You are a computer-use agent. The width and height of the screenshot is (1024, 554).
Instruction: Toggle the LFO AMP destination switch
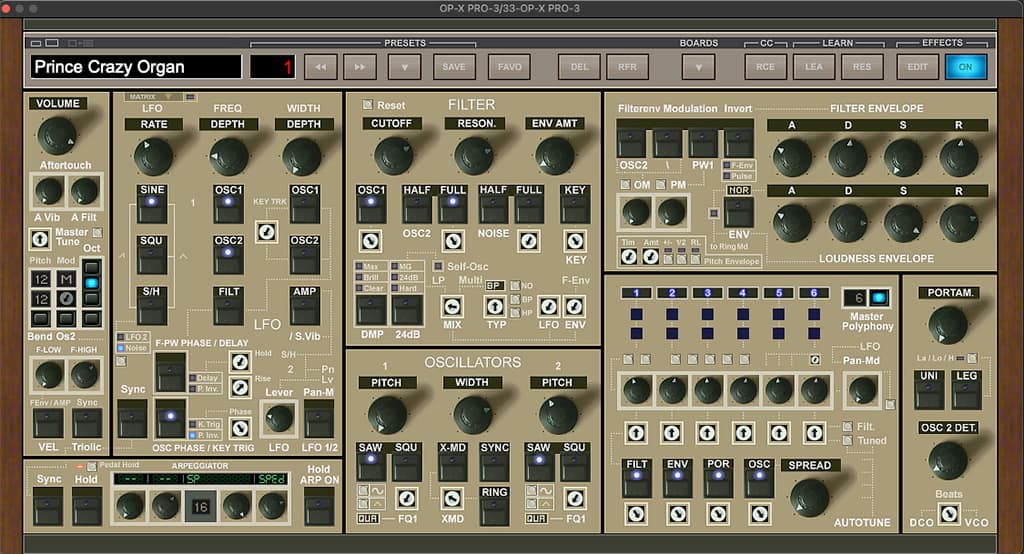(x=305, y=306)
